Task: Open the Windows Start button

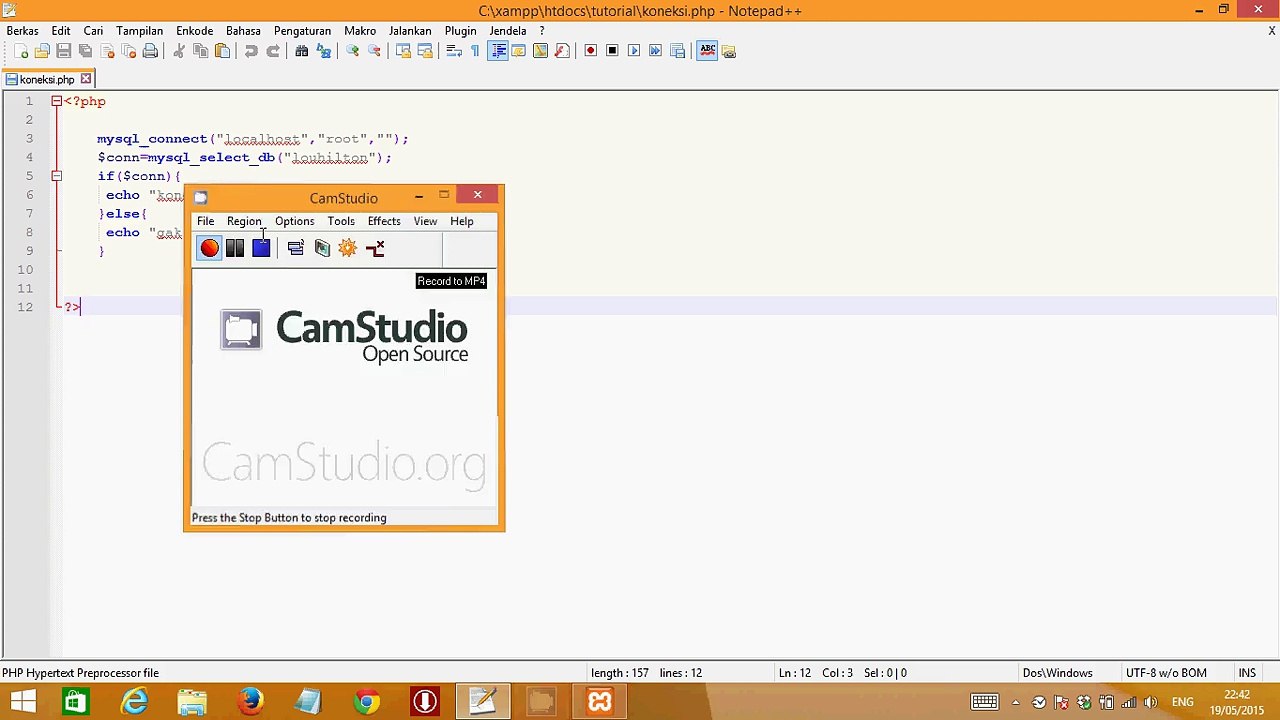Action: tap(23, 702)
